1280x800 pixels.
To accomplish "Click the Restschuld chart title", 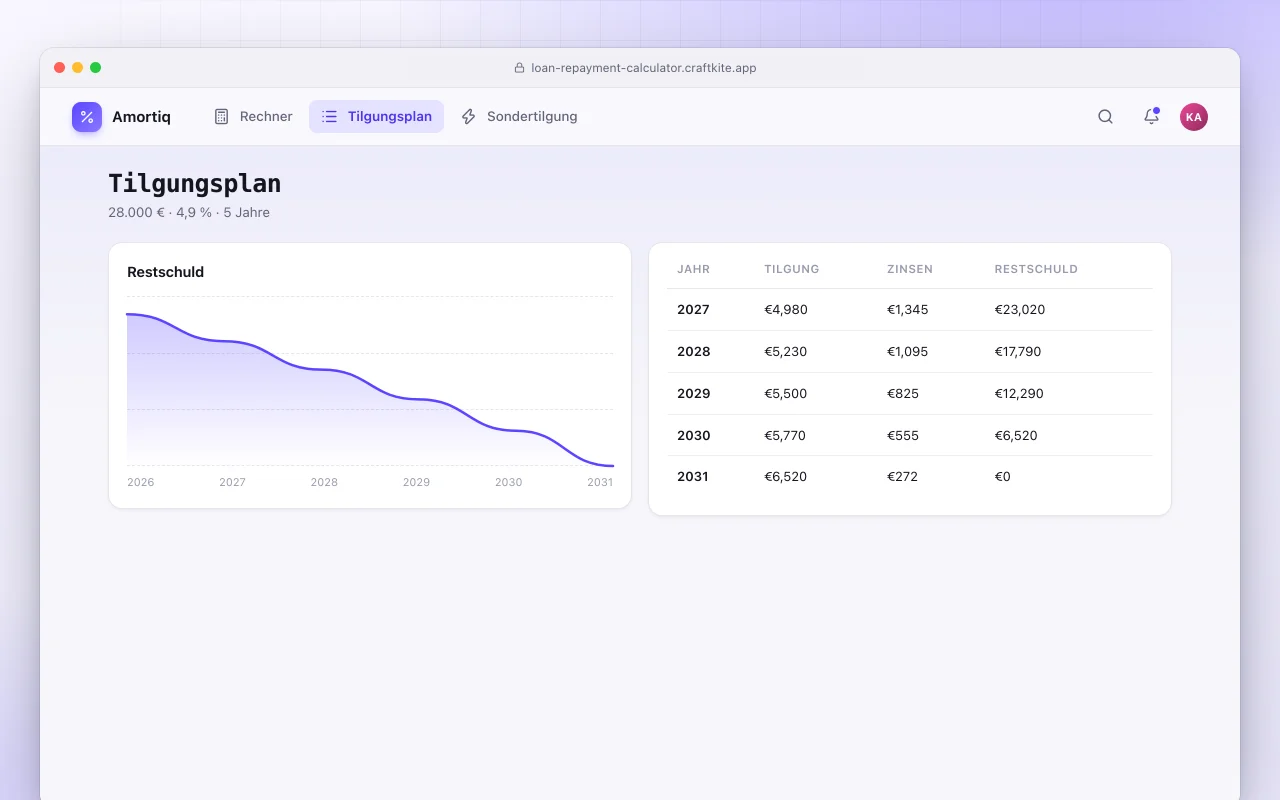I will coord(166,272).
